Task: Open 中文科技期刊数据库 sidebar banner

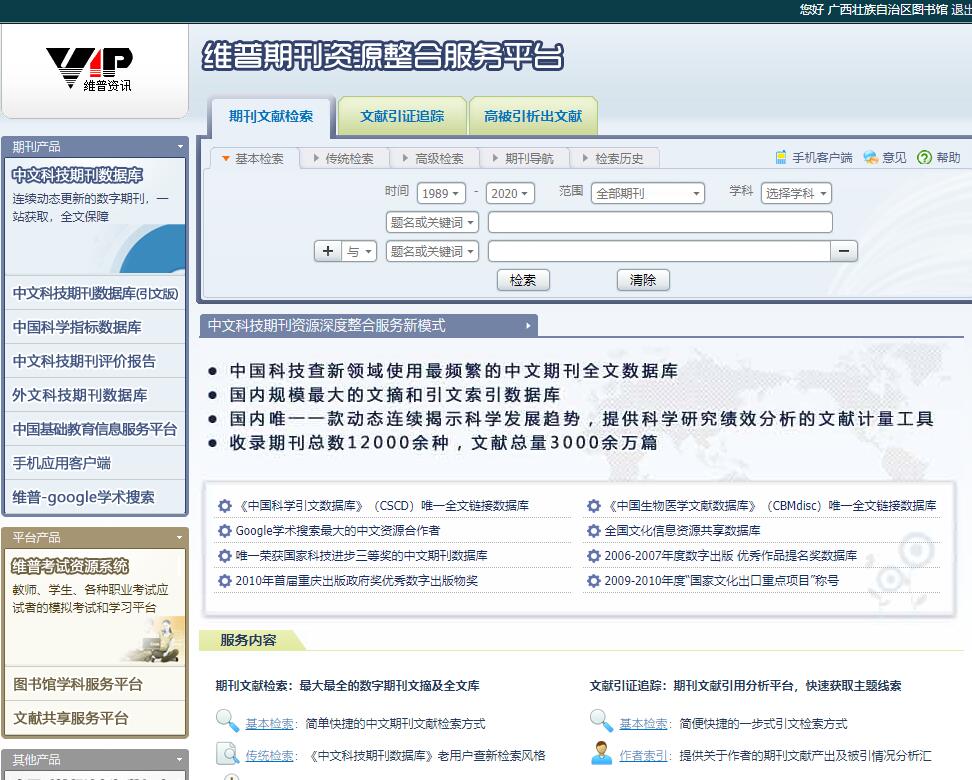Action: [x=95, y=216]
